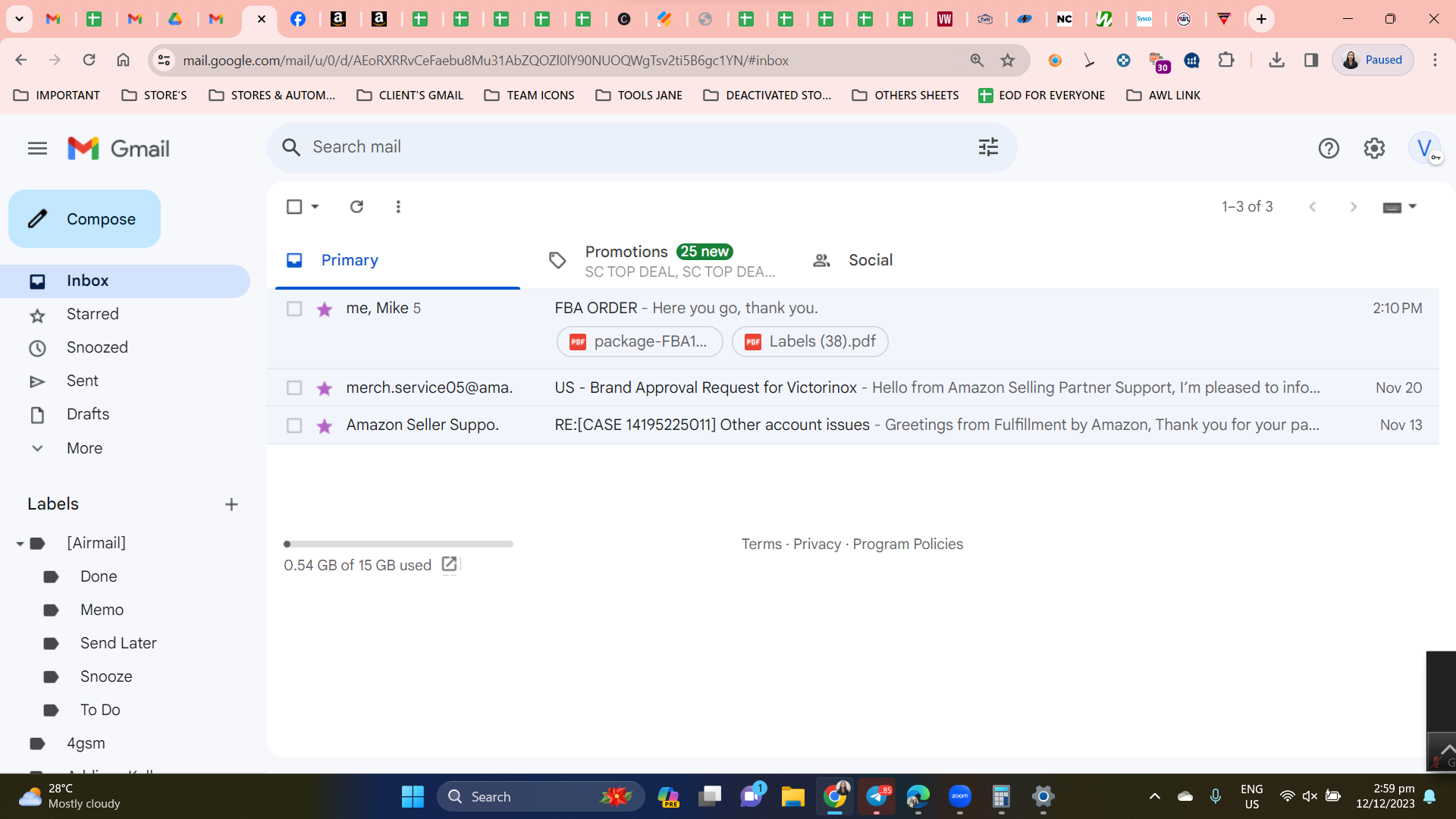The height and width of the screenshot is (819, 1456).
Task: Compose a new email
Action: coord(84,219)
